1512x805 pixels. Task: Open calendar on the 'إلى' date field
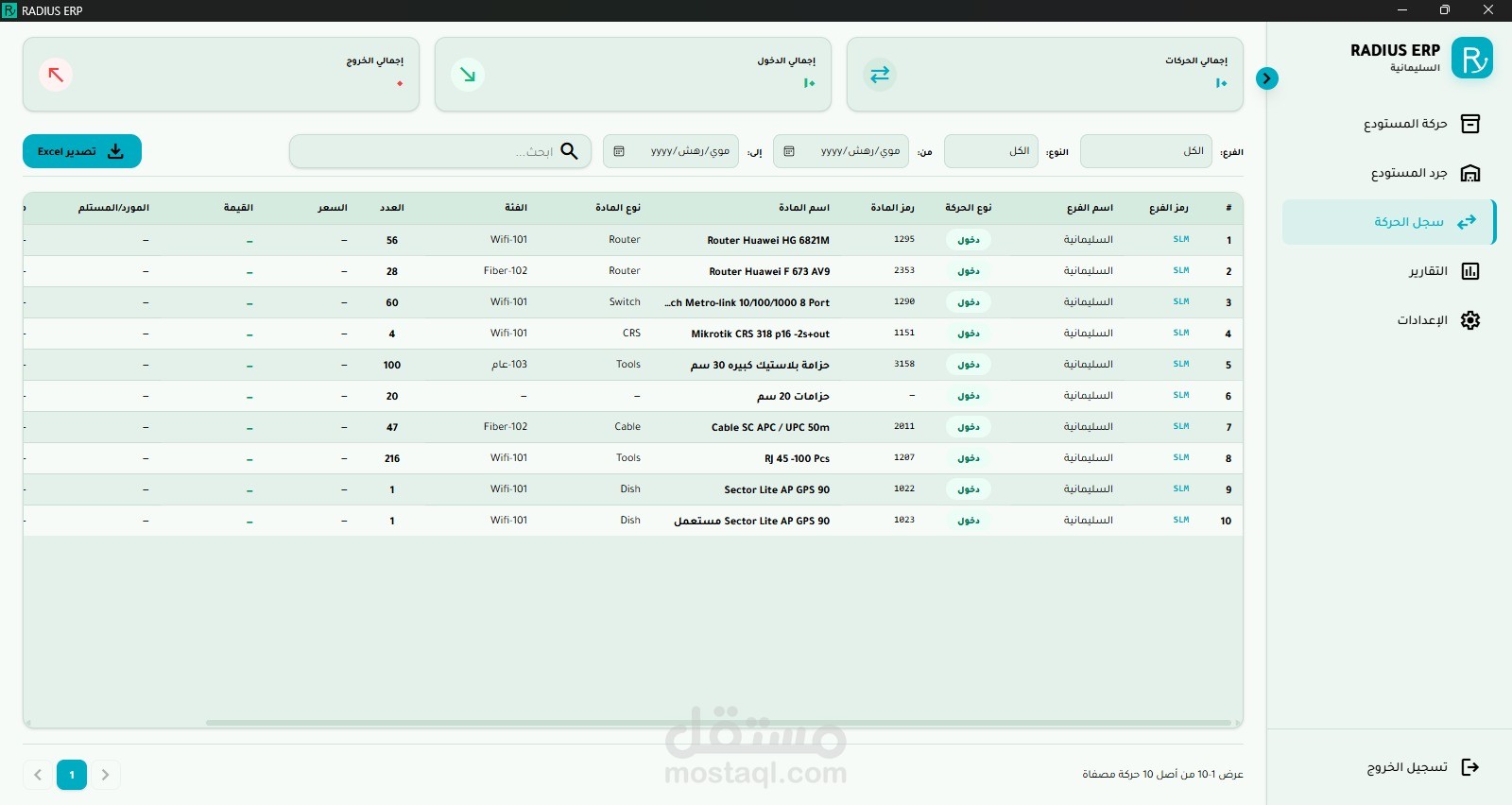tap(619, 151)
